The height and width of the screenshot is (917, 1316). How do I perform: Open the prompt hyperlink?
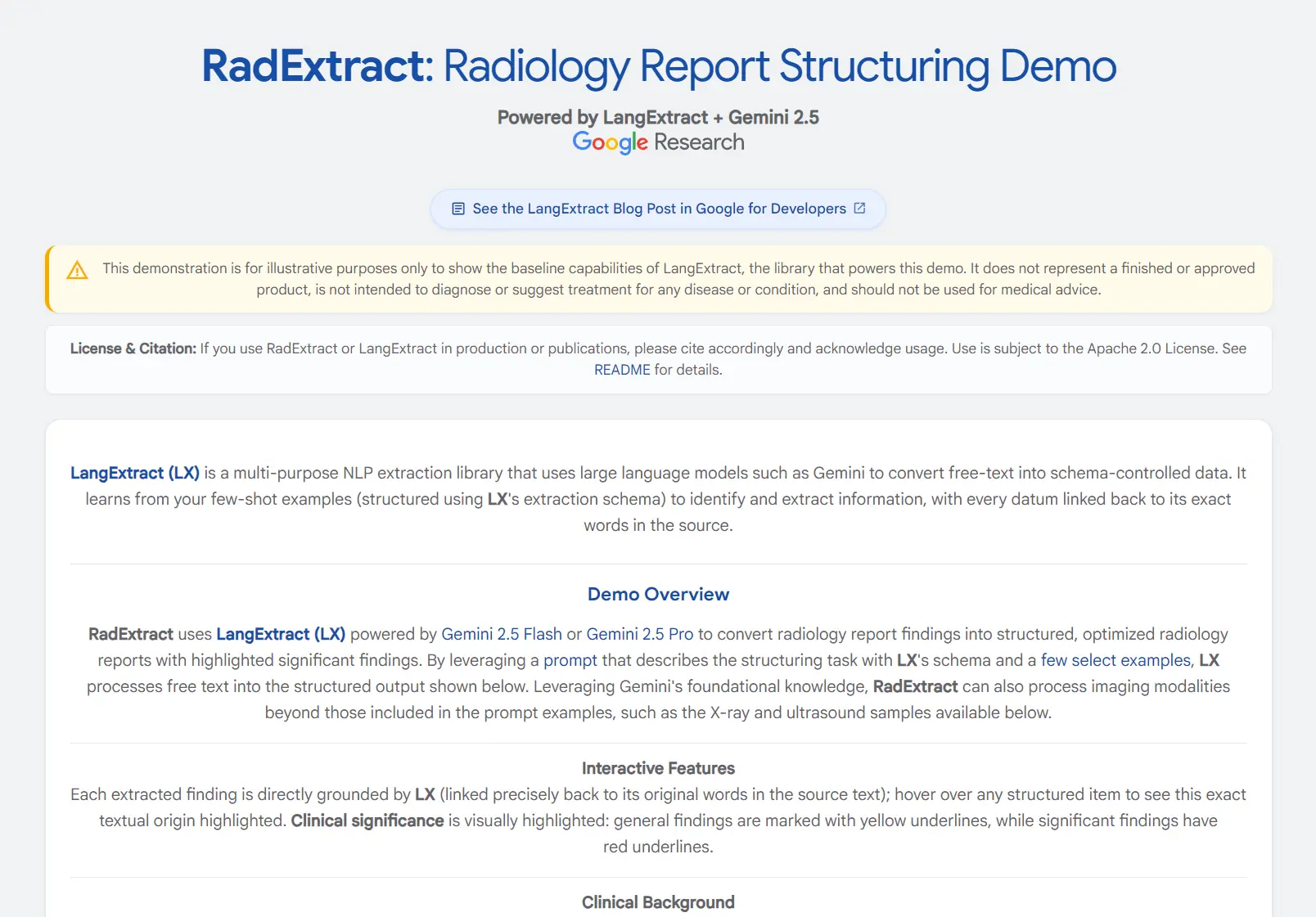(x=571, y=660)
